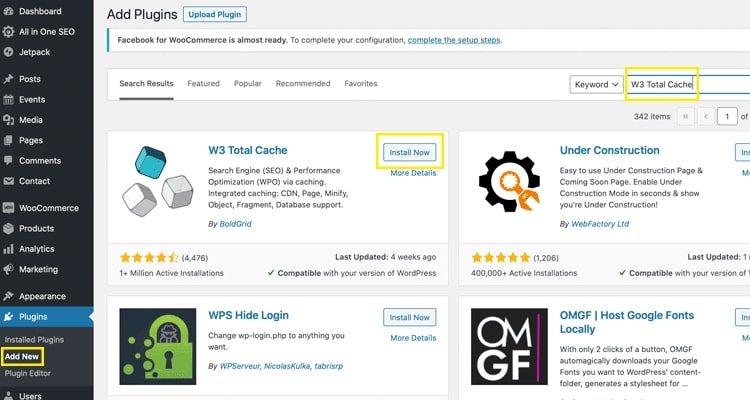The height and width of the screenshot is (400, 750).
Task: Click the Analytics bar chart icon
Action: (x=8, y=249)
